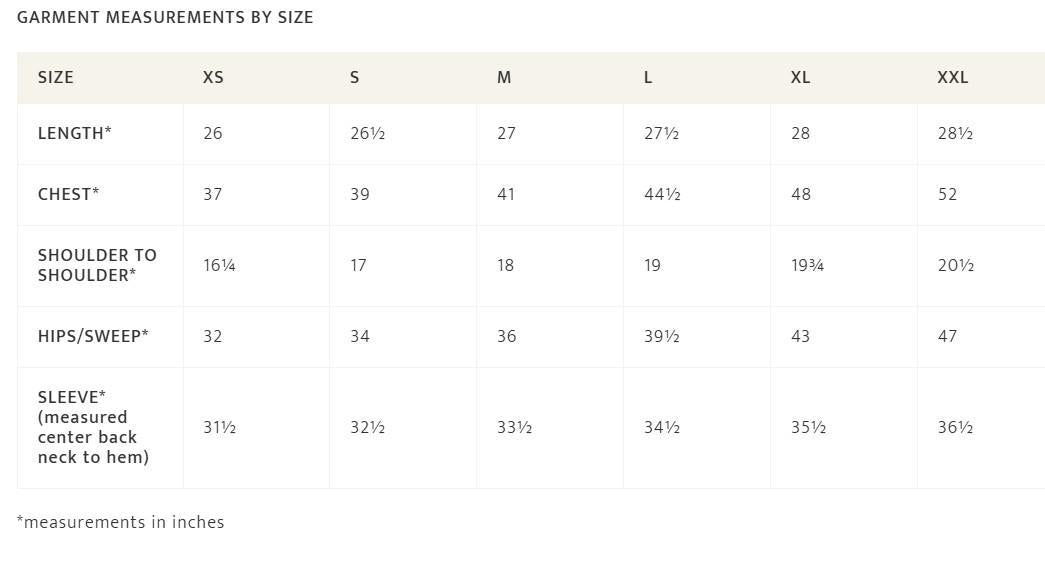Click the XXL sleeve value 36½
This screenshot has height=570, width=1045.
tap(955, 427)
